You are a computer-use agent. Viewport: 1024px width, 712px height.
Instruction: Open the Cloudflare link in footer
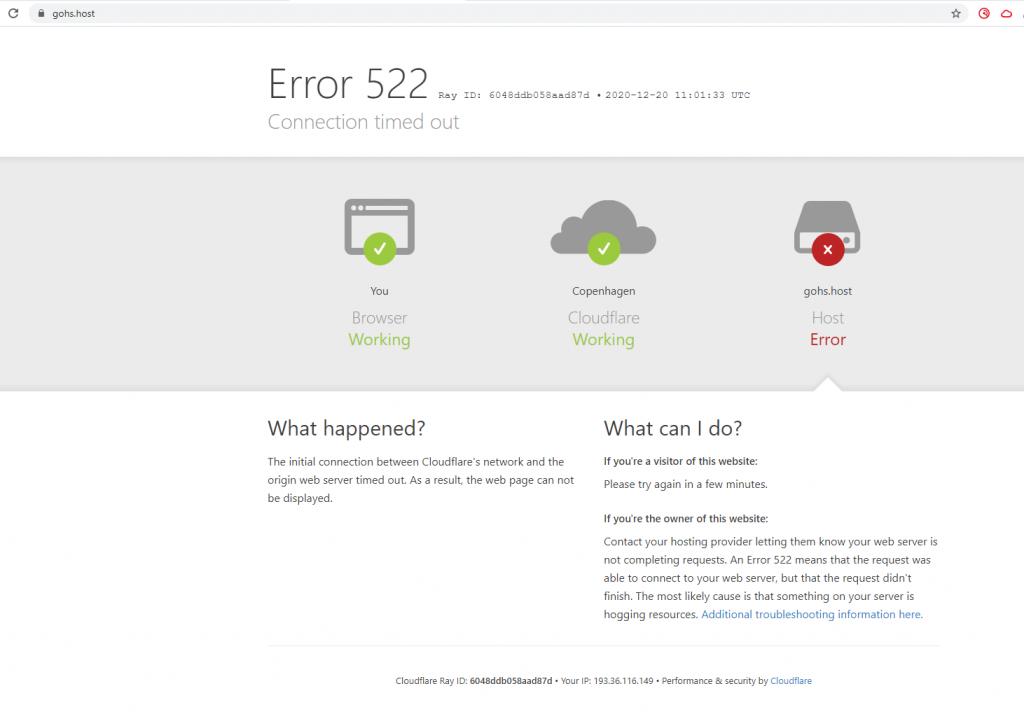[x=791, y=681]
